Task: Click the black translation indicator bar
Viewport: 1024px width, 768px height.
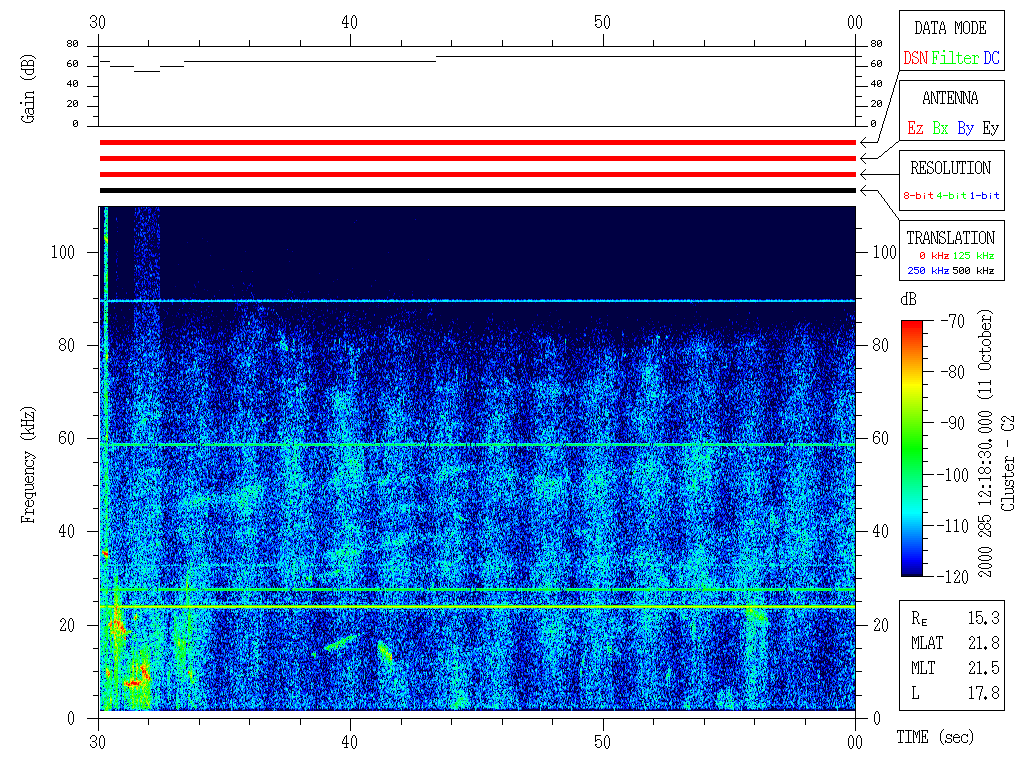Action: click(477, 190)
